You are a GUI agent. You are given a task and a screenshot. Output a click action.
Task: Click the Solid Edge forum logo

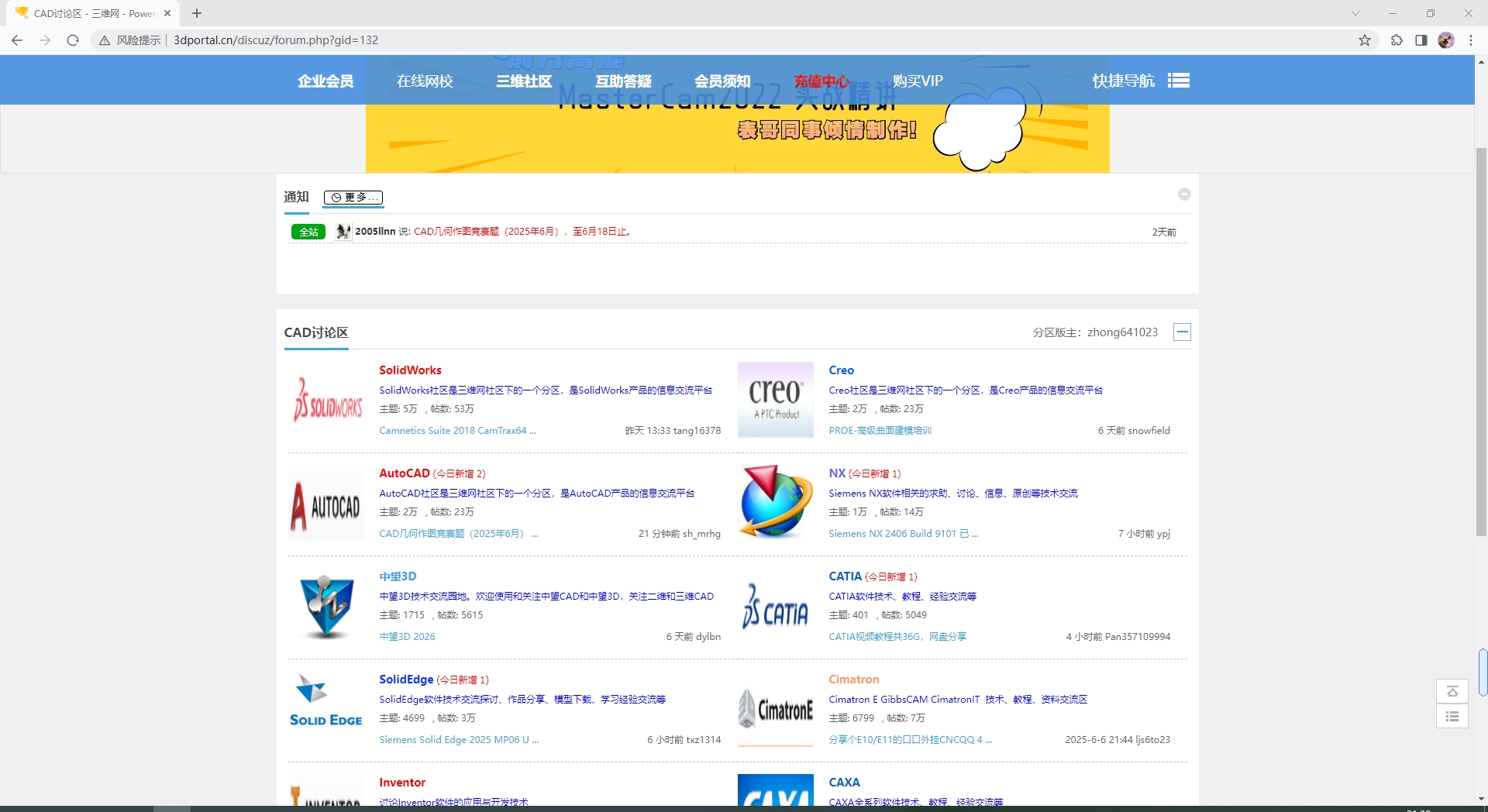coord(326,709)
